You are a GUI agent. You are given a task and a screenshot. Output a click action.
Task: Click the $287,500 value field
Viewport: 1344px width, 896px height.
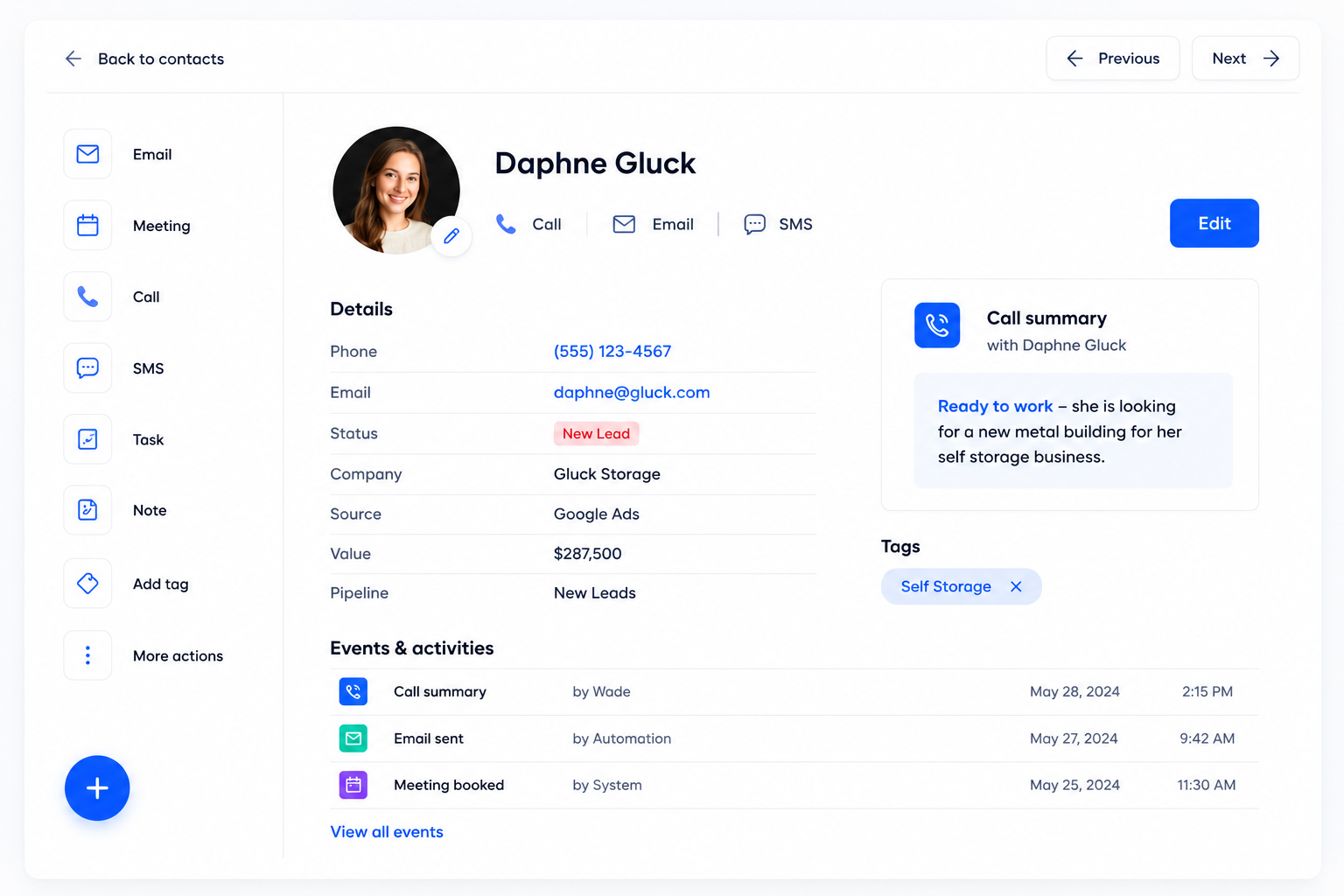588,554
